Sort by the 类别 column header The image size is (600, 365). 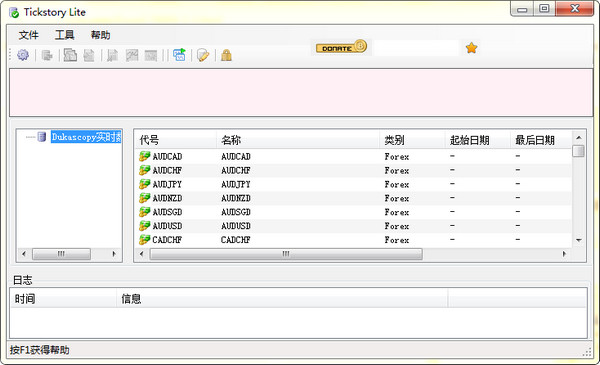412,140
